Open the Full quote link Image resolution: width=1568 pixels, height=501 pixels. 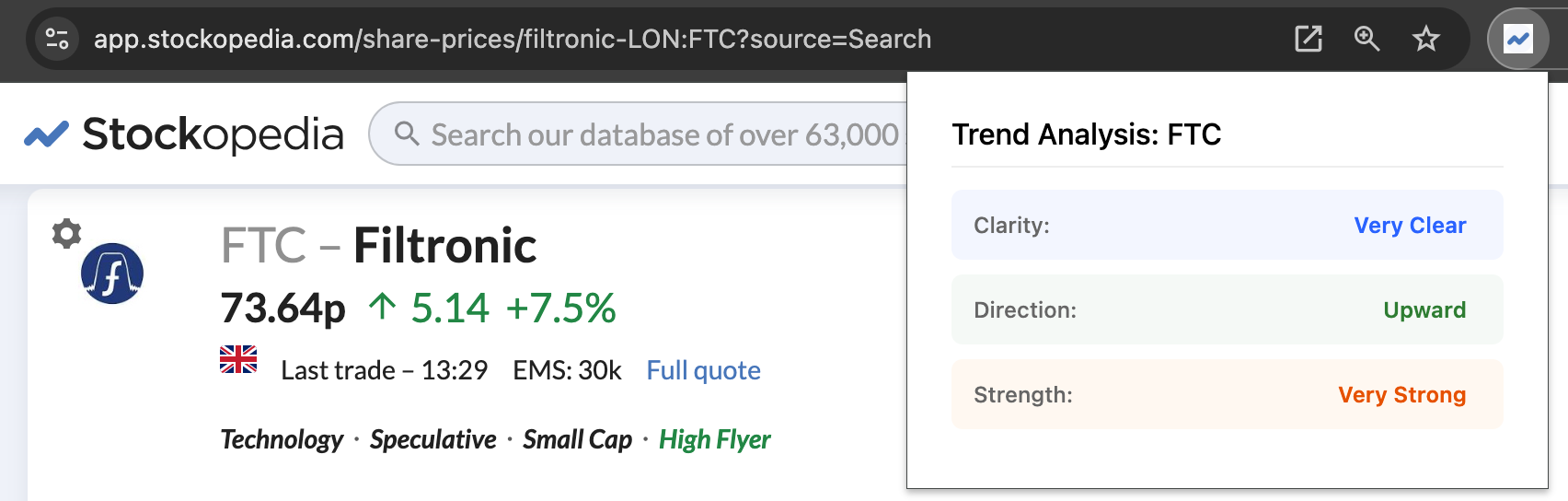point(704,370)
